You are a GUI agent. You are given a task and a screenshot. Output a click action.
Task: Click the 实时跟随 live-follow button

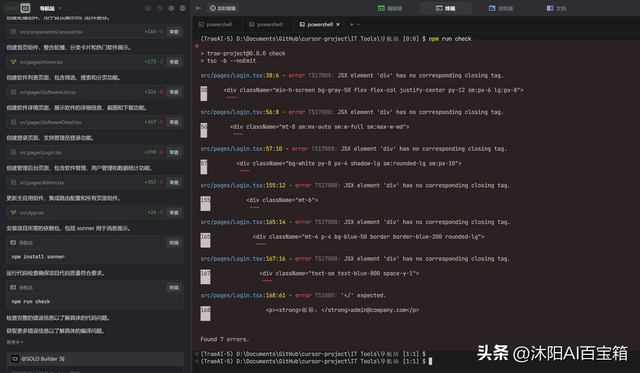tap(223, 8)
